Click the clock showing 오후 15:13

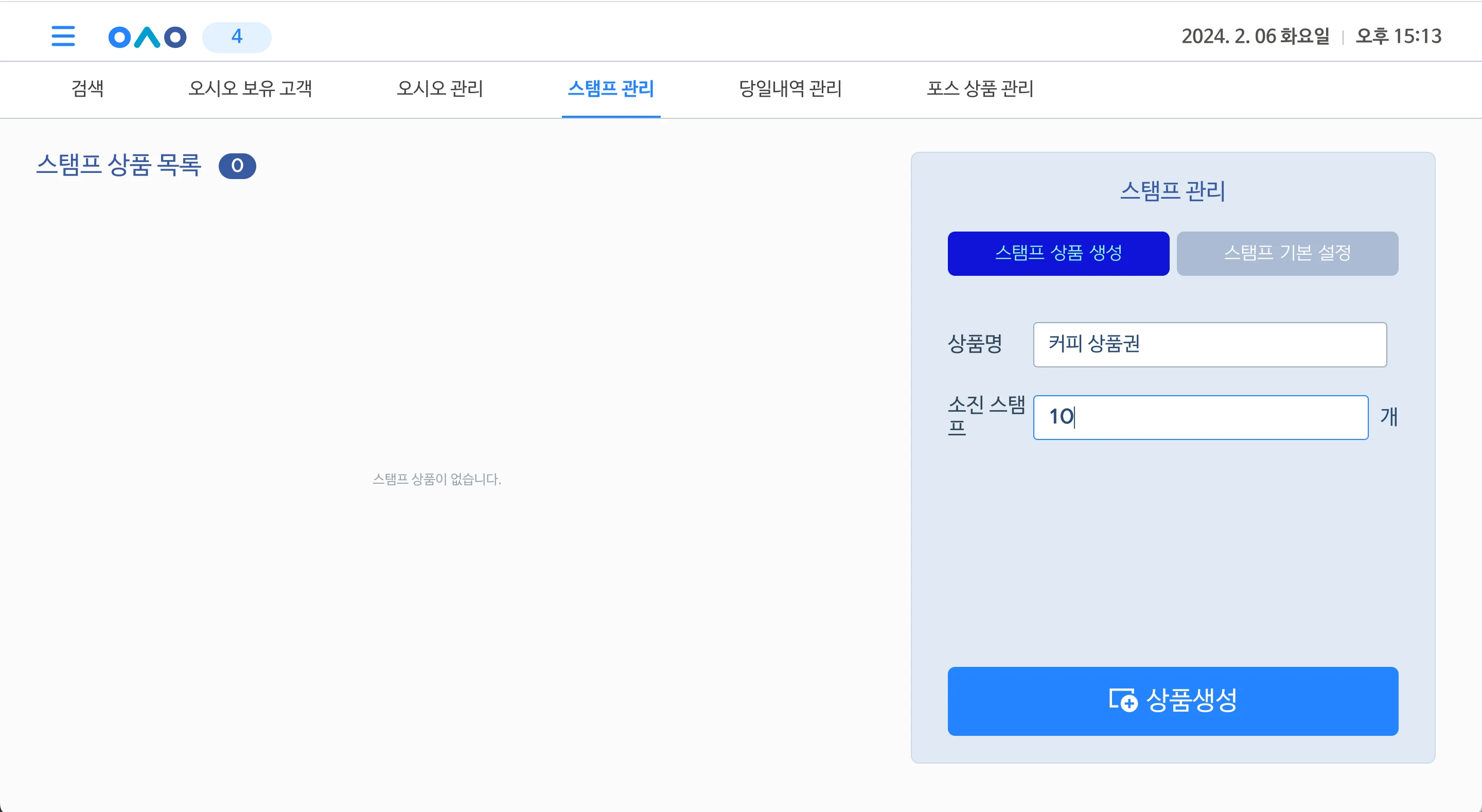[1399, 36]
